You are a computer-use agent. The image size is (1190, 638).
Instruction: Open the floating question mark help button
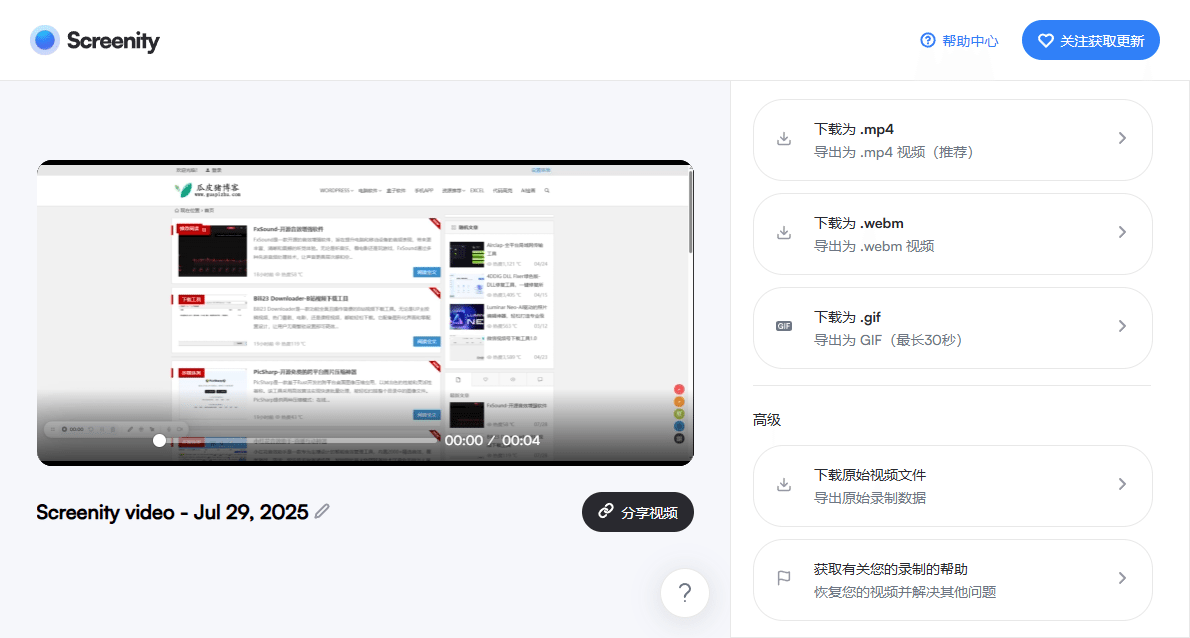(685, 592)
